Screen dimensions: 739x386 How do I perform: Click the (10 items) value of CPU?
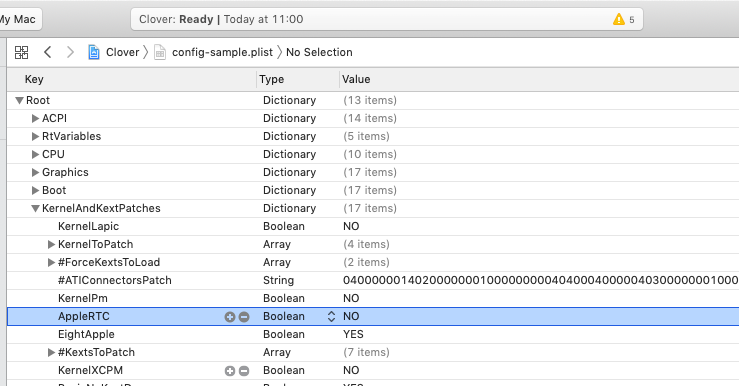370,154
